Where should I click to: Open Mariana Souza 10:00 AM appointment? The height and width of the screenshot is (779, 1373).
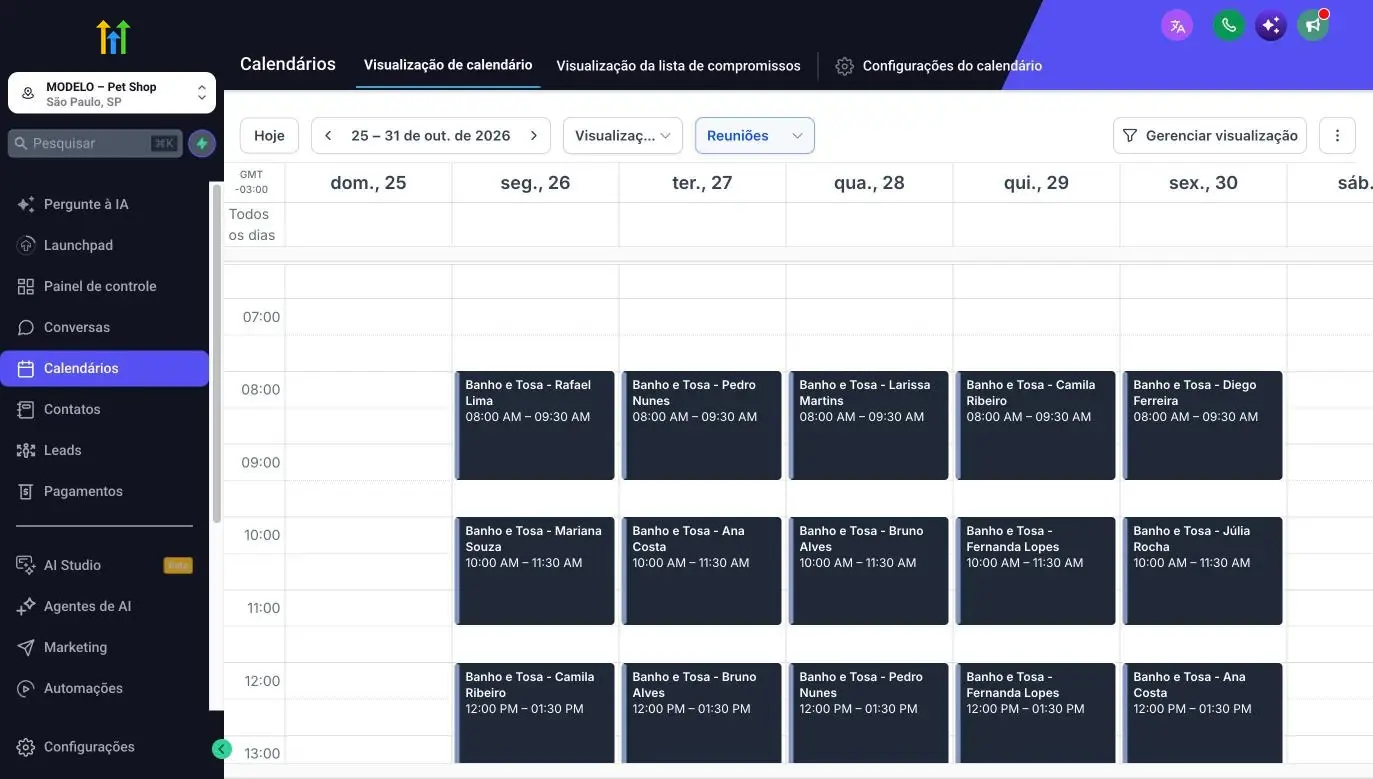tap(535, 571)
